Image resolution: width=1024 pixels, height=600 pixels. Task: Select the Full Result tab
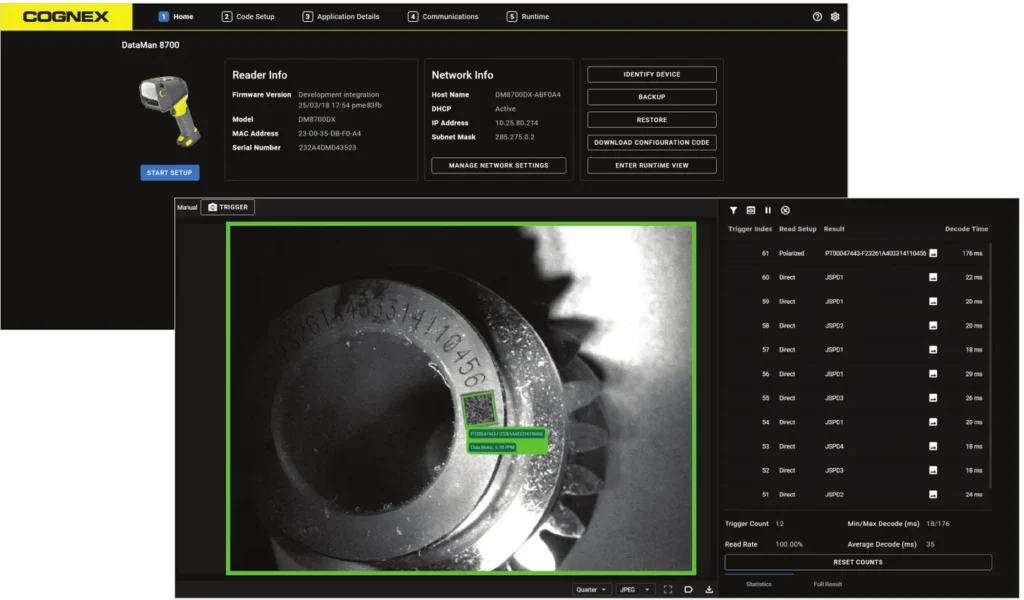[x=827, y=584]
